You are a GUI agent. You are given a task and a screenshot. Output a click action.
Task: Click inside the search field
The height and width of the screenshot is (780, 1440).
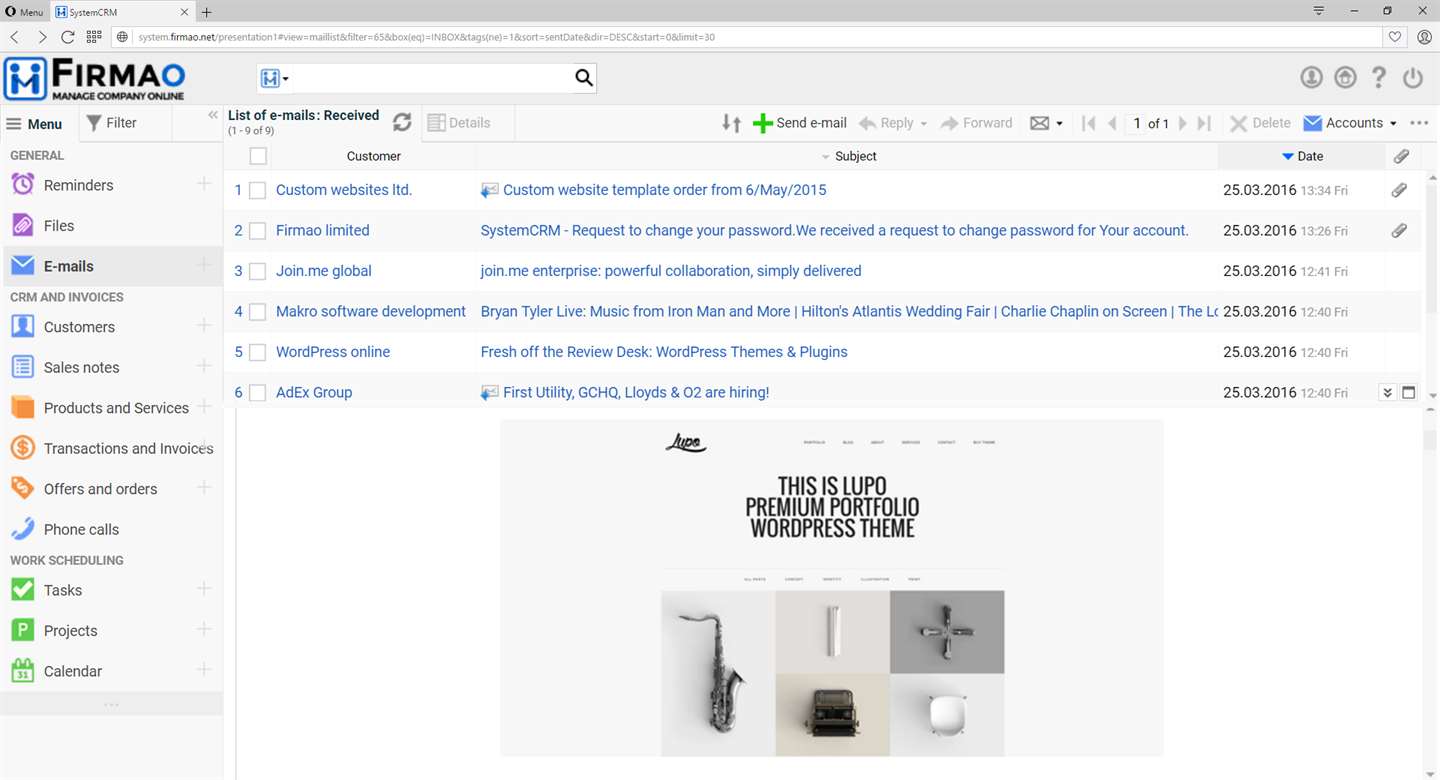point(430,78)
